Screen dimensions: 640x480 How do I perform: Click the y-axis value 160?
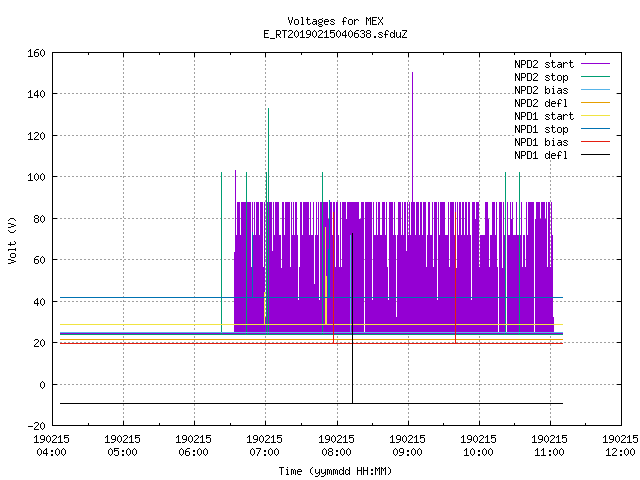[x=36, y=53]
